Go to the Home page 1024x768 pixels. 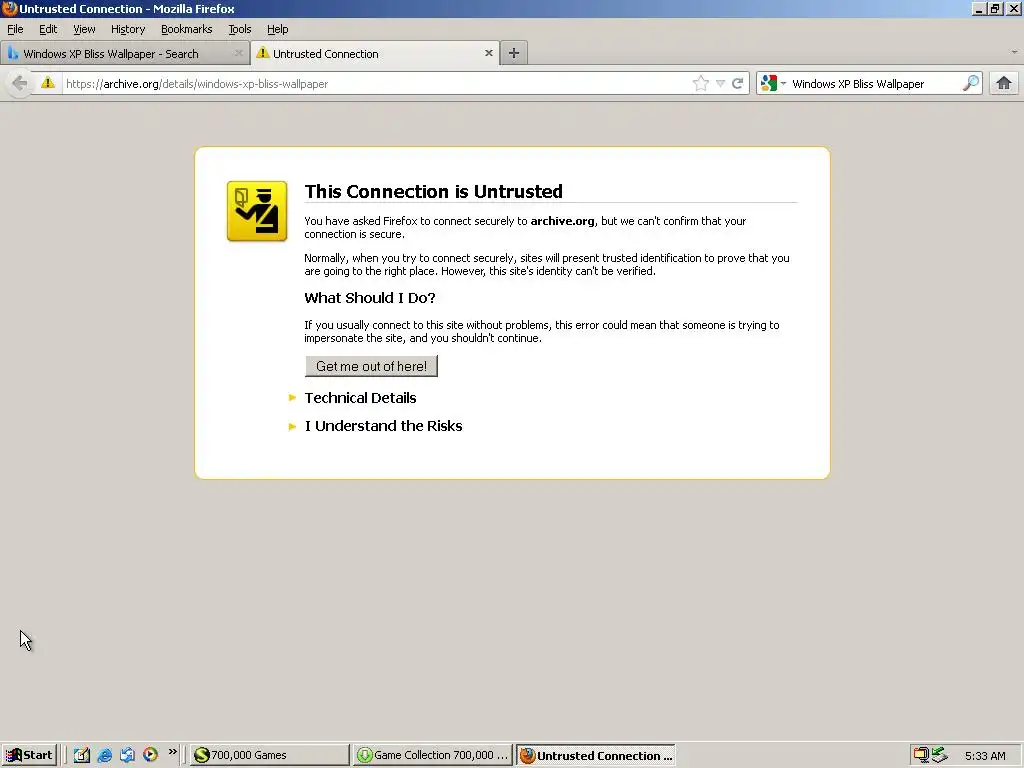tap(1004, 83)
